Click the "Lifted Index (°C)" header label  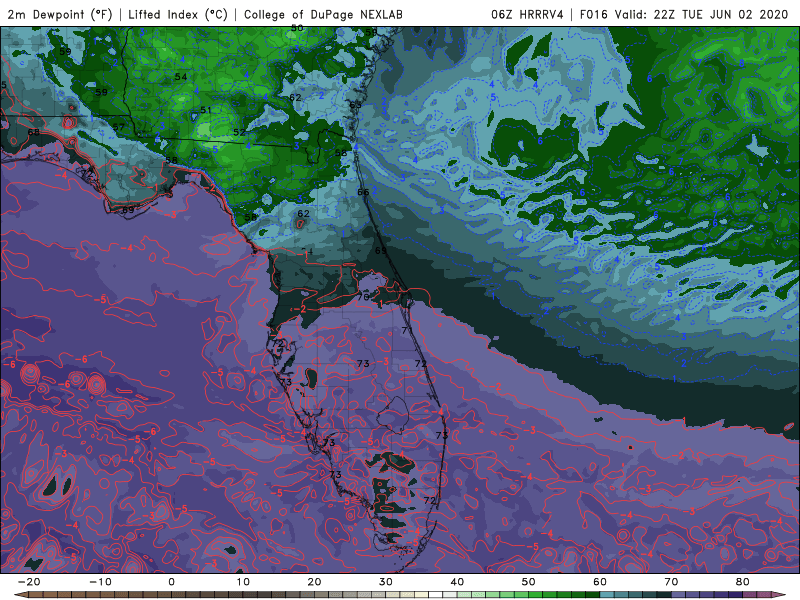pos(178,14)
